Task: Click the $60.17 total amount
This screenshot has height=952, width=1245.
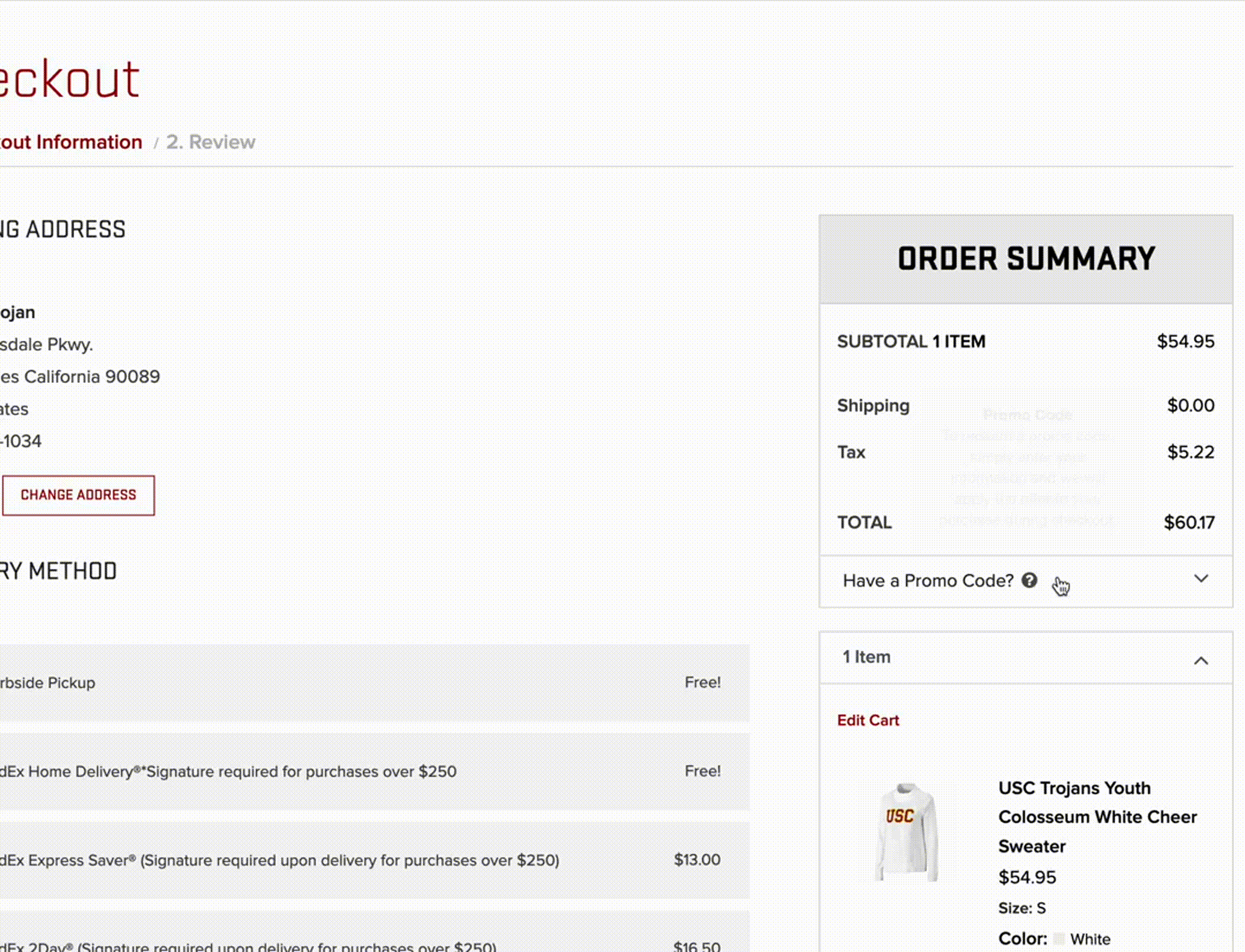Action: [x=1189, y=522]
